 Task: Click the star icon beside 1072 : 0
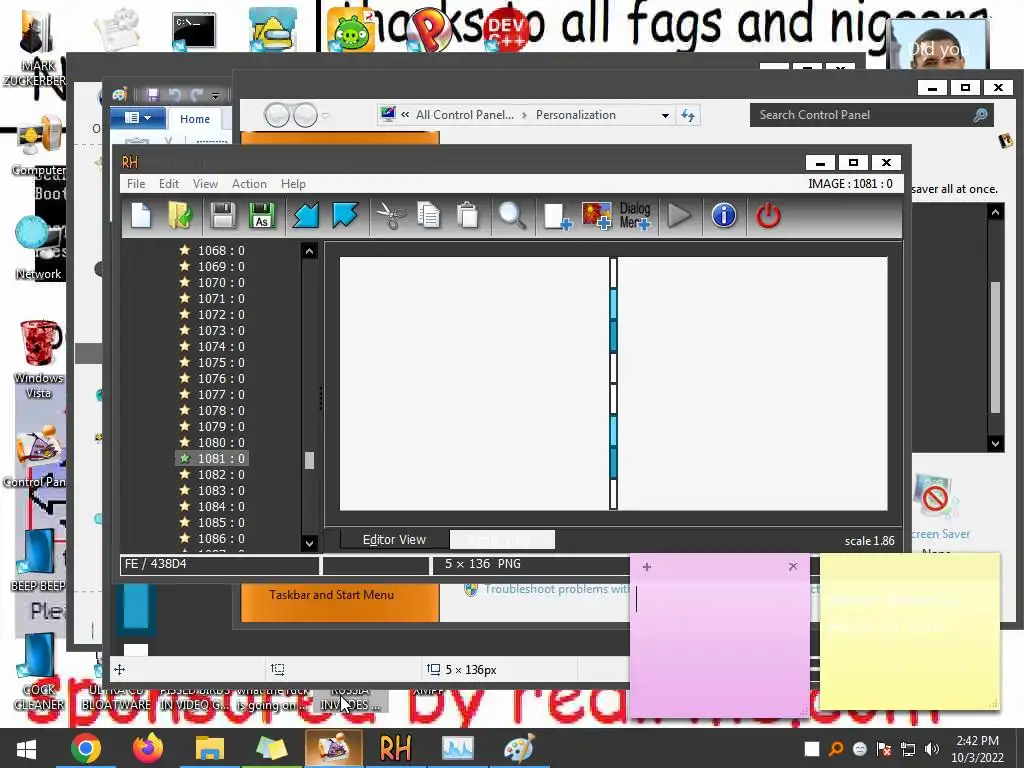[x=185, y=314]
